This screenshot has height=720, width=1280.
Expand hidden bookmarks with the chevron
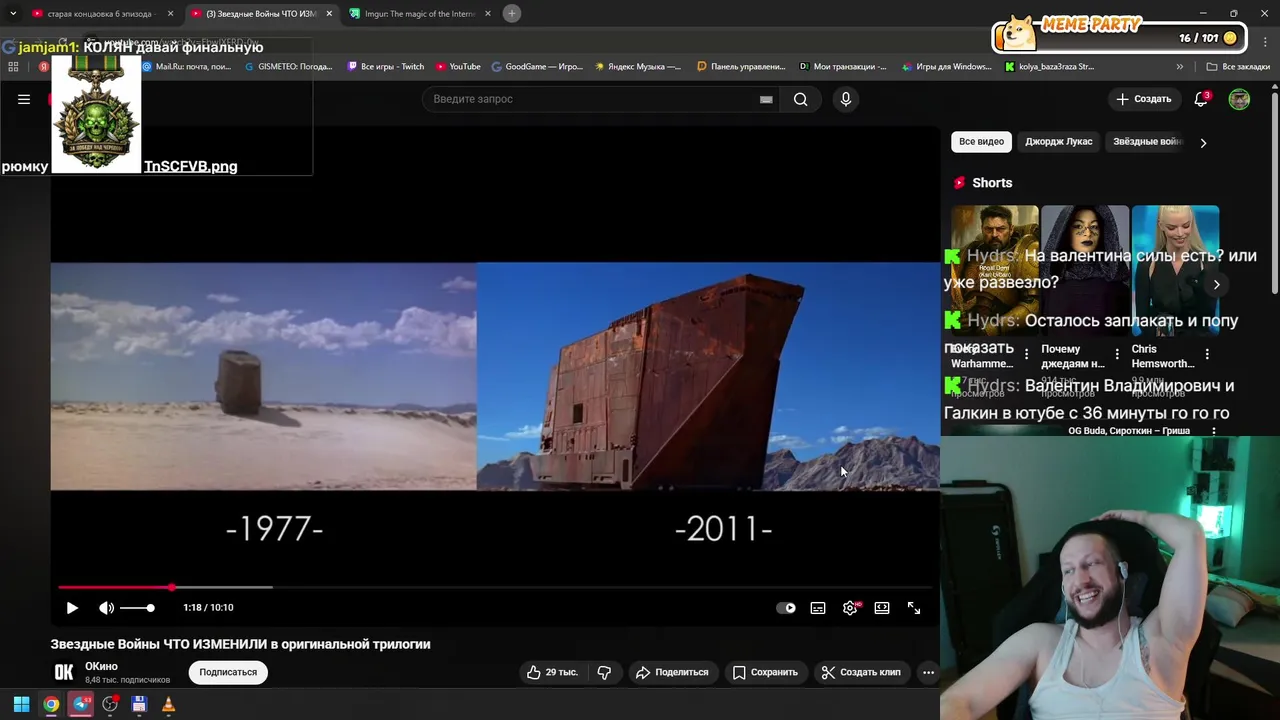click(1180, 67)
